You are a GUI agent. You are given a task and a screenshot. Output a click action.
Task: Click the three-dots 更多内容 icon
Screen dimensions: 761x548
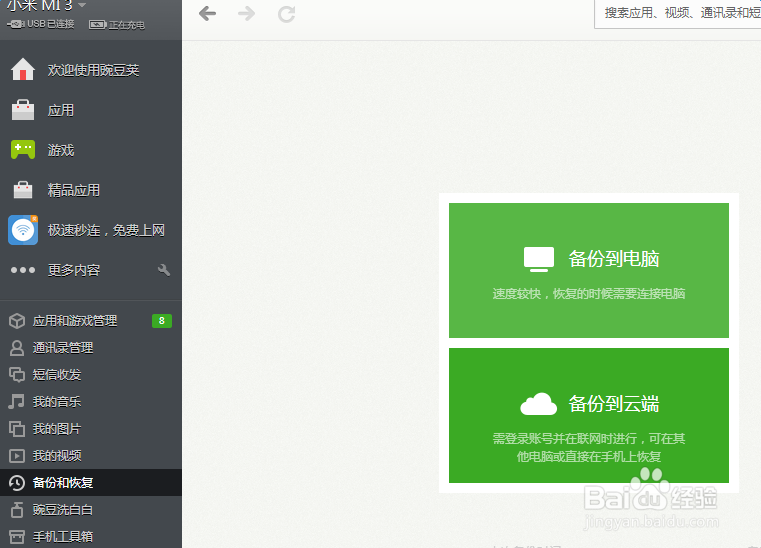click(x=23, y=270)
